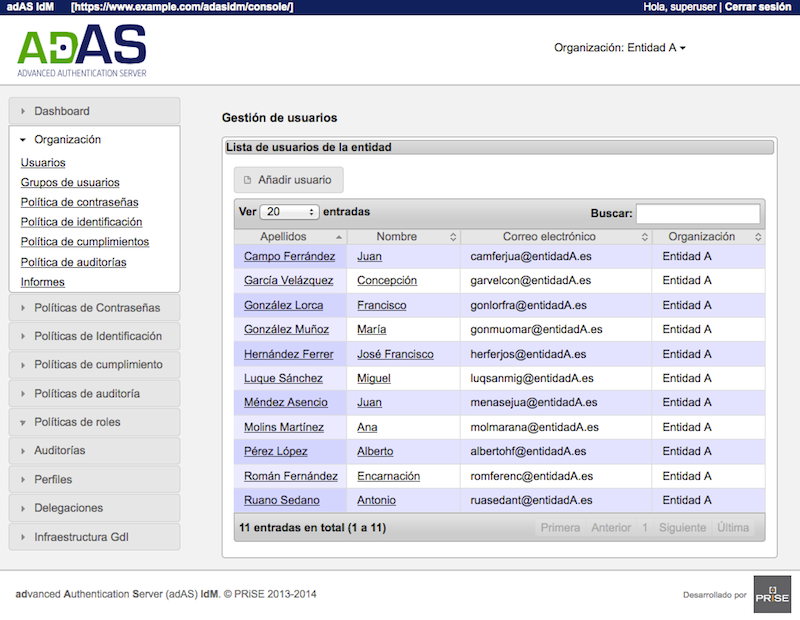
Task: Open user Campo Ferrández
Action: click(x=289, y=256)
